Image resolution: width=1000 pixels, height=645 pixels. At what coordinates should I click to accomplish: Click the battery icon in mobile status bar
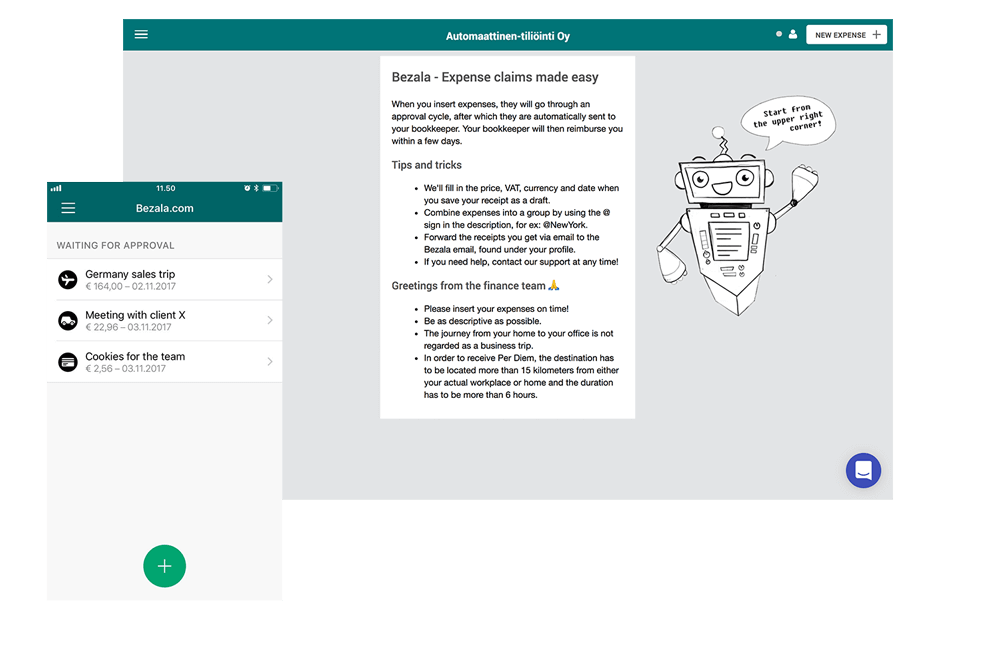[x=270, y=188]
